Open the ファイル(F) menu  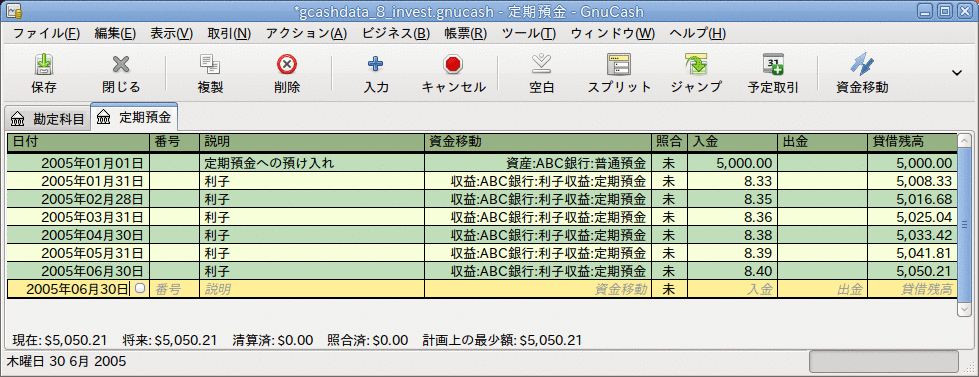click(x=46, y=34)
